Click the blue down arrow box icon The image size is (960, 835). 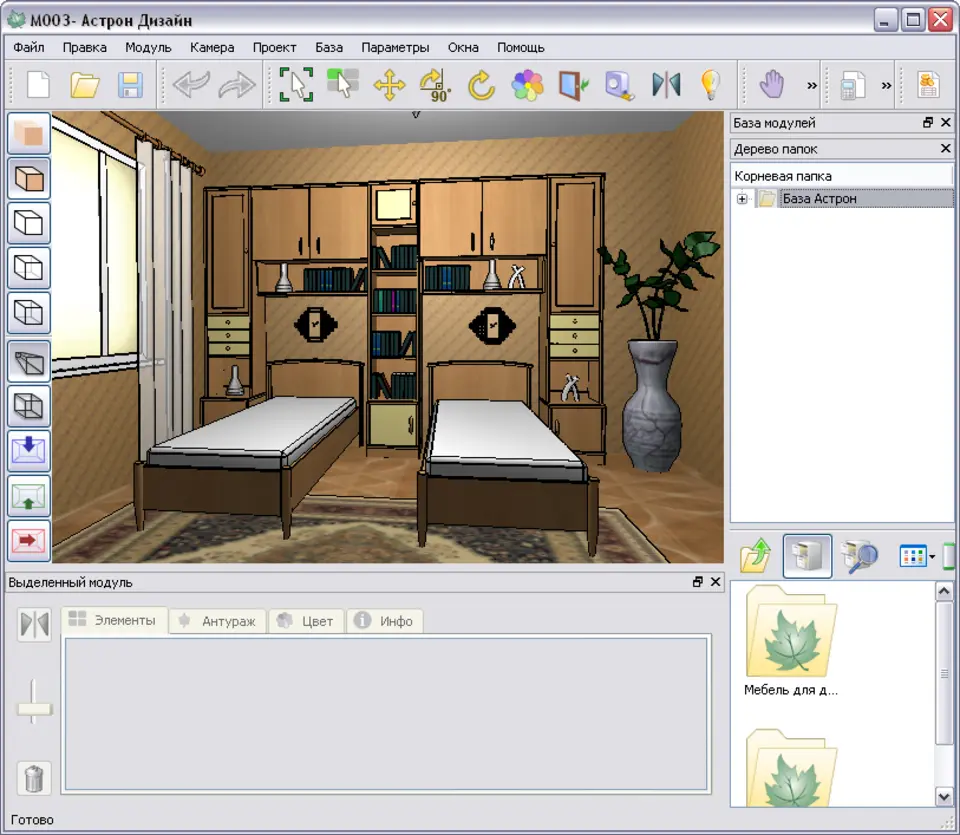tap(29, 451)
